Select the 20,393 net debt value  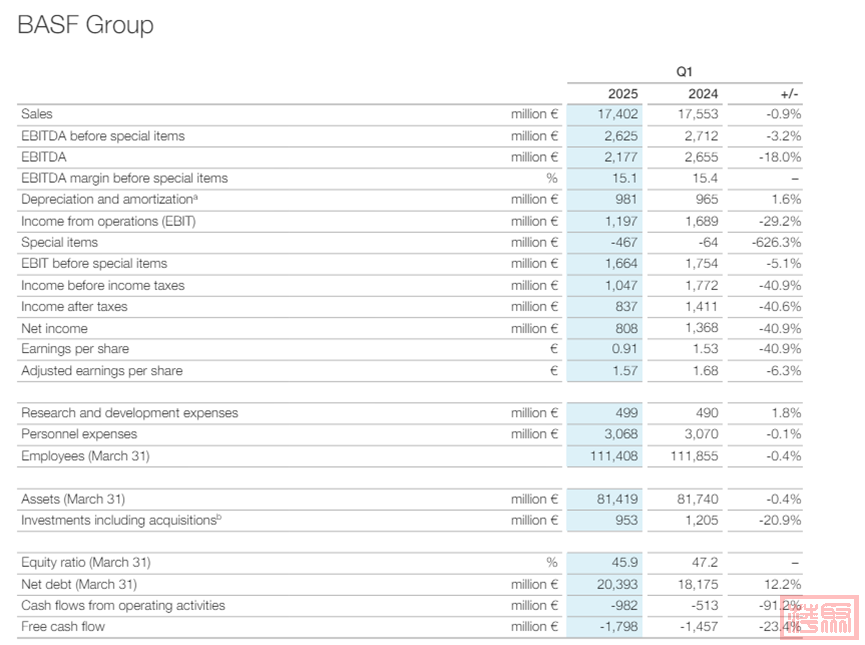point(617,584)
